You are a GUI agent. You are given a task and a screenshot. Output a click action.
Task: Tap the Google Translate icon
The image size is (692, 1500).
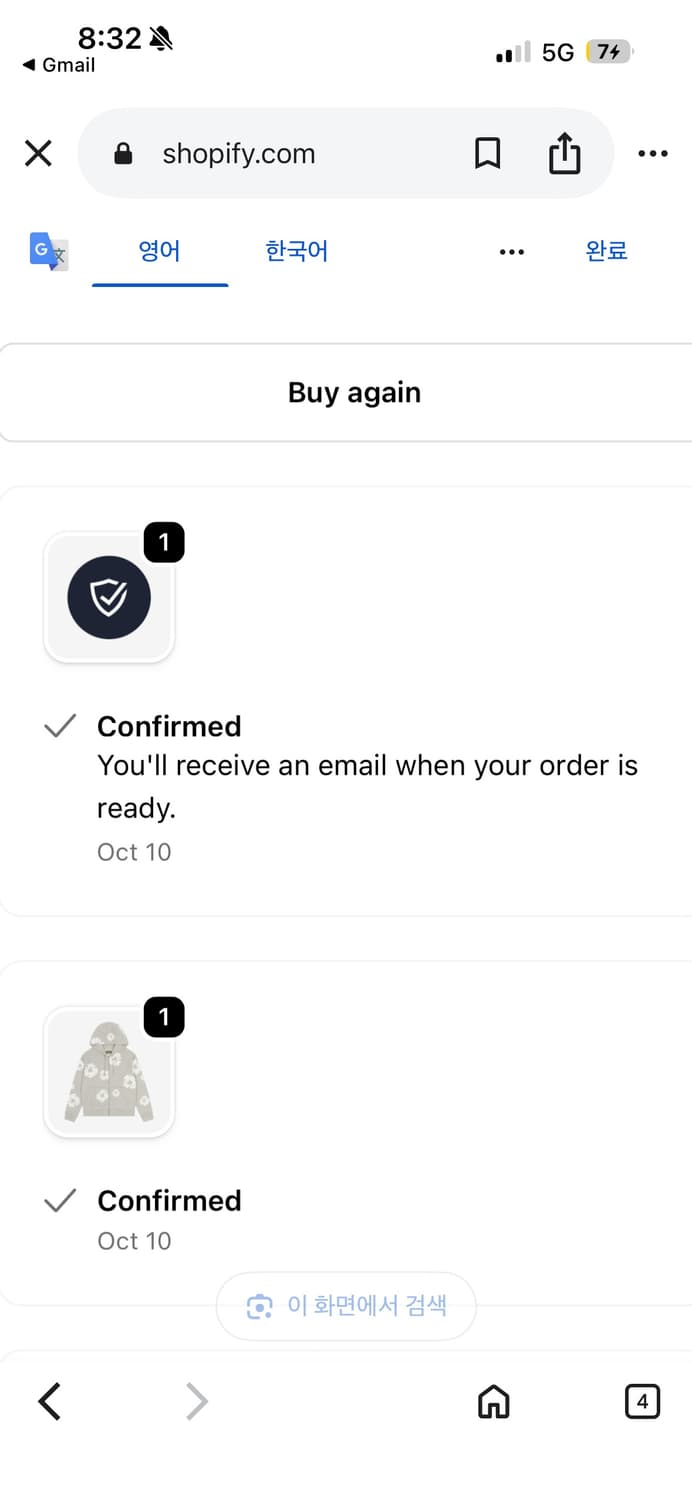(x=48, y=251)
